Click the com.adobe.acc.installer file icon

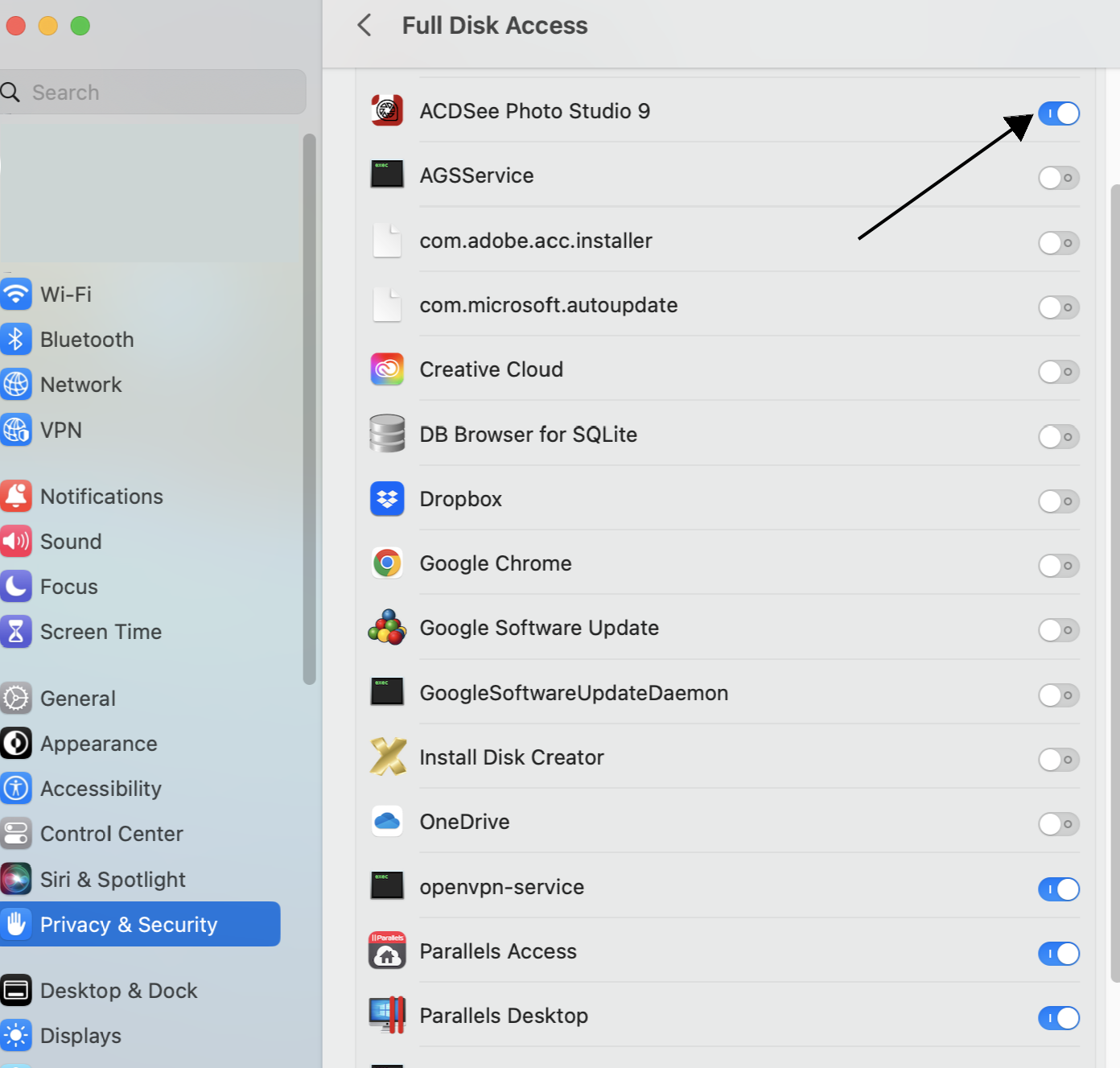click(387, 240)
